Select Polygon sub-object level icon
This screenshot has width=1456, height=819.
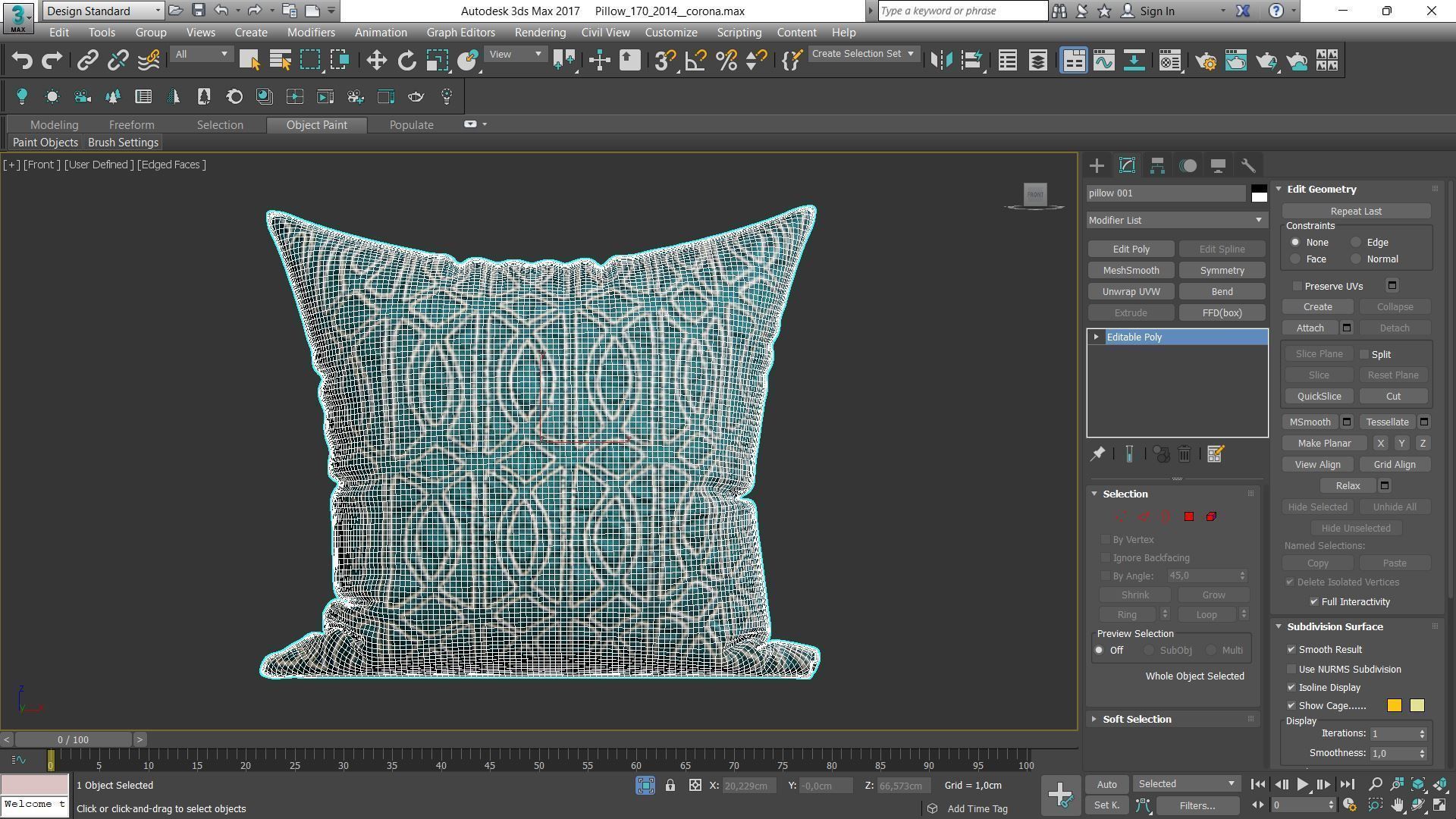coord(1188,516)
